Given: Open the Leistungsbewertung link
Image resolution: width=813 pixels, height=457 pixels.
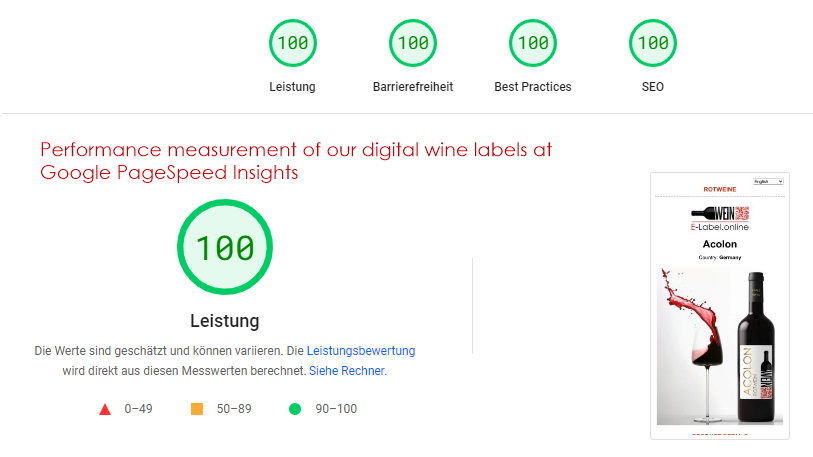Looking at the screenshot, I should click(x=361, y=351).
